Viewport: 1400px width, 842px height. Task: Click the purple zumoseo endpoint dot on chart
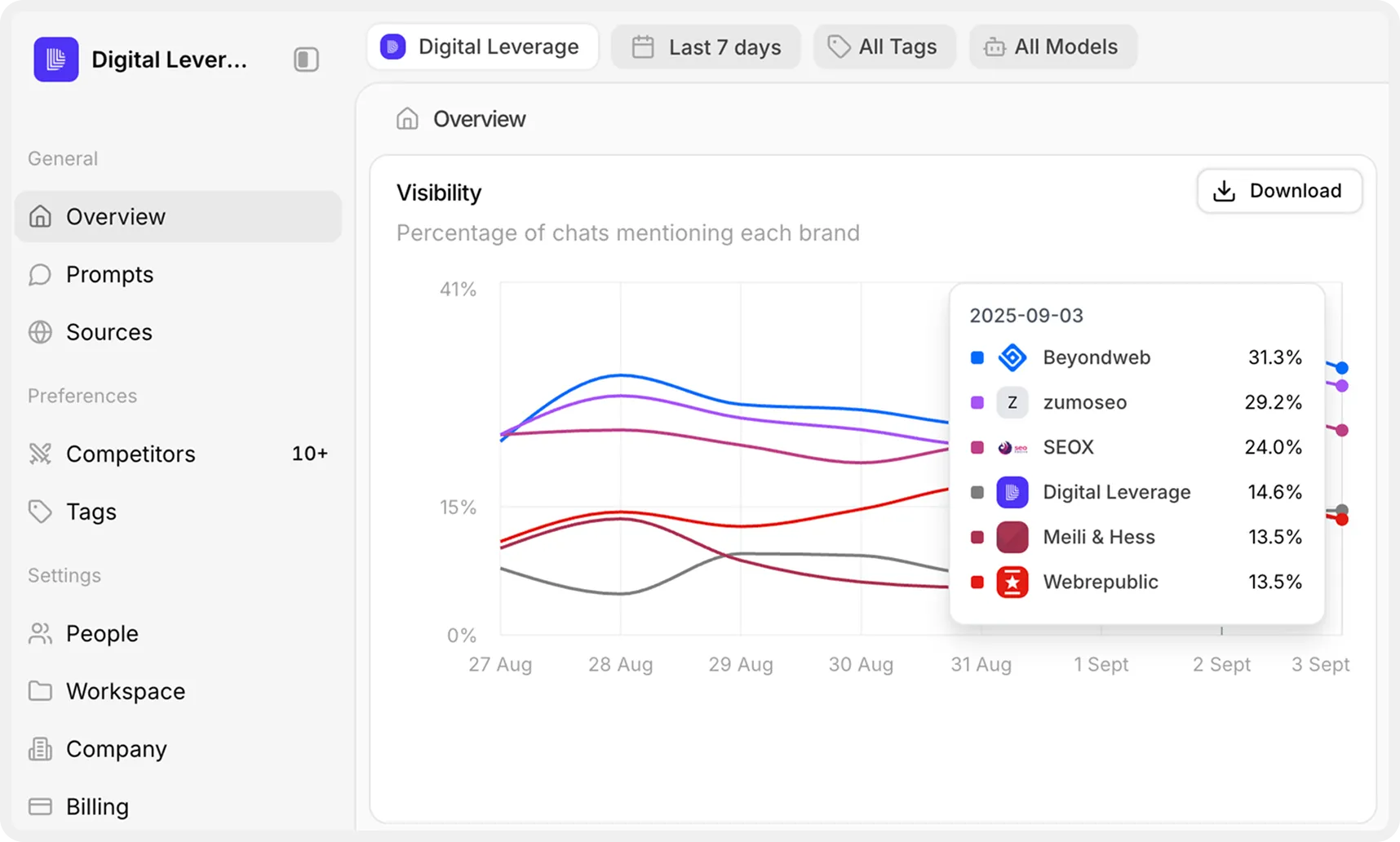[1342, 386]
